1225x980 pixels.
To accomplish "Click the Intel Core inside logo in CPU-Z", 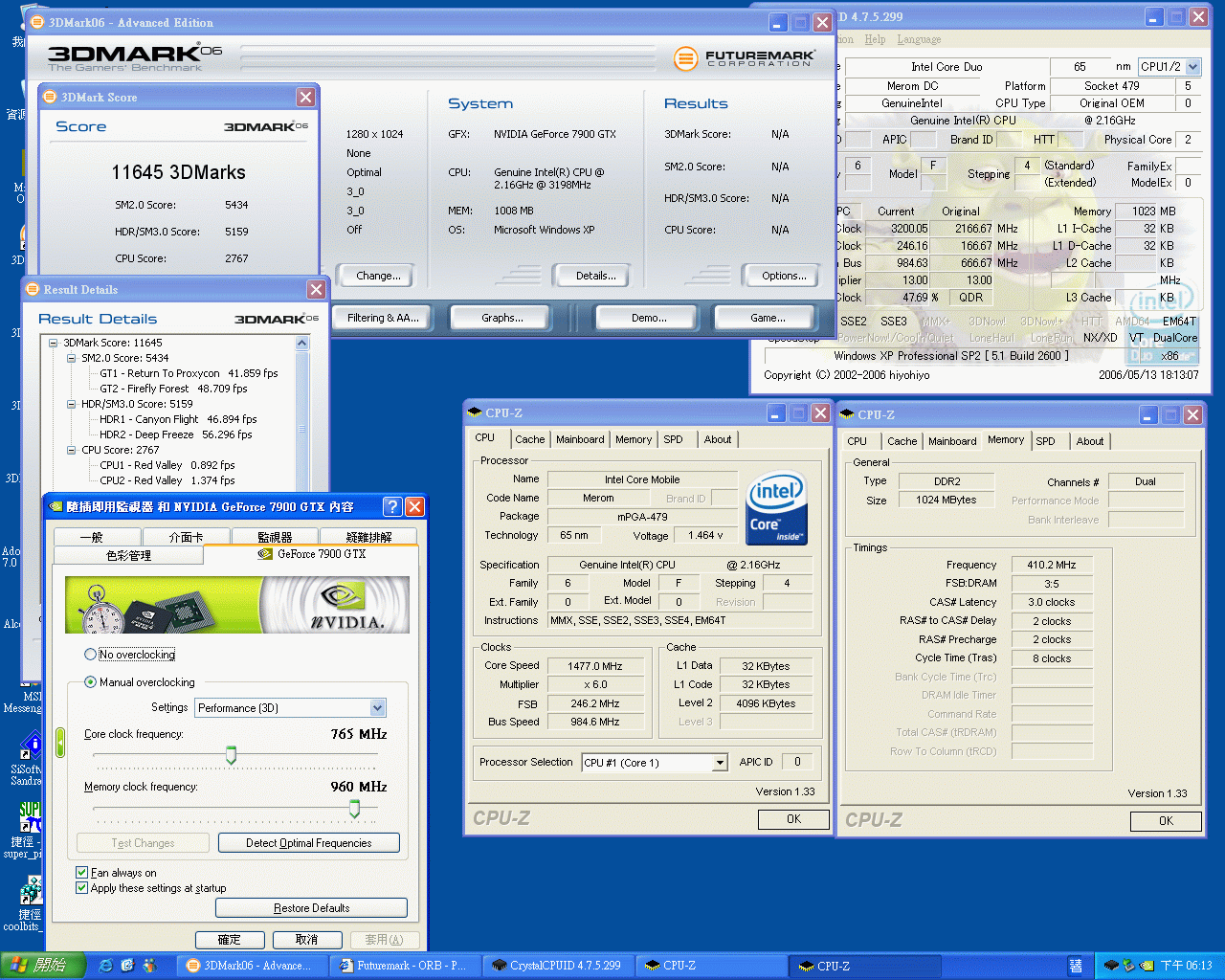I will [776, 507].
